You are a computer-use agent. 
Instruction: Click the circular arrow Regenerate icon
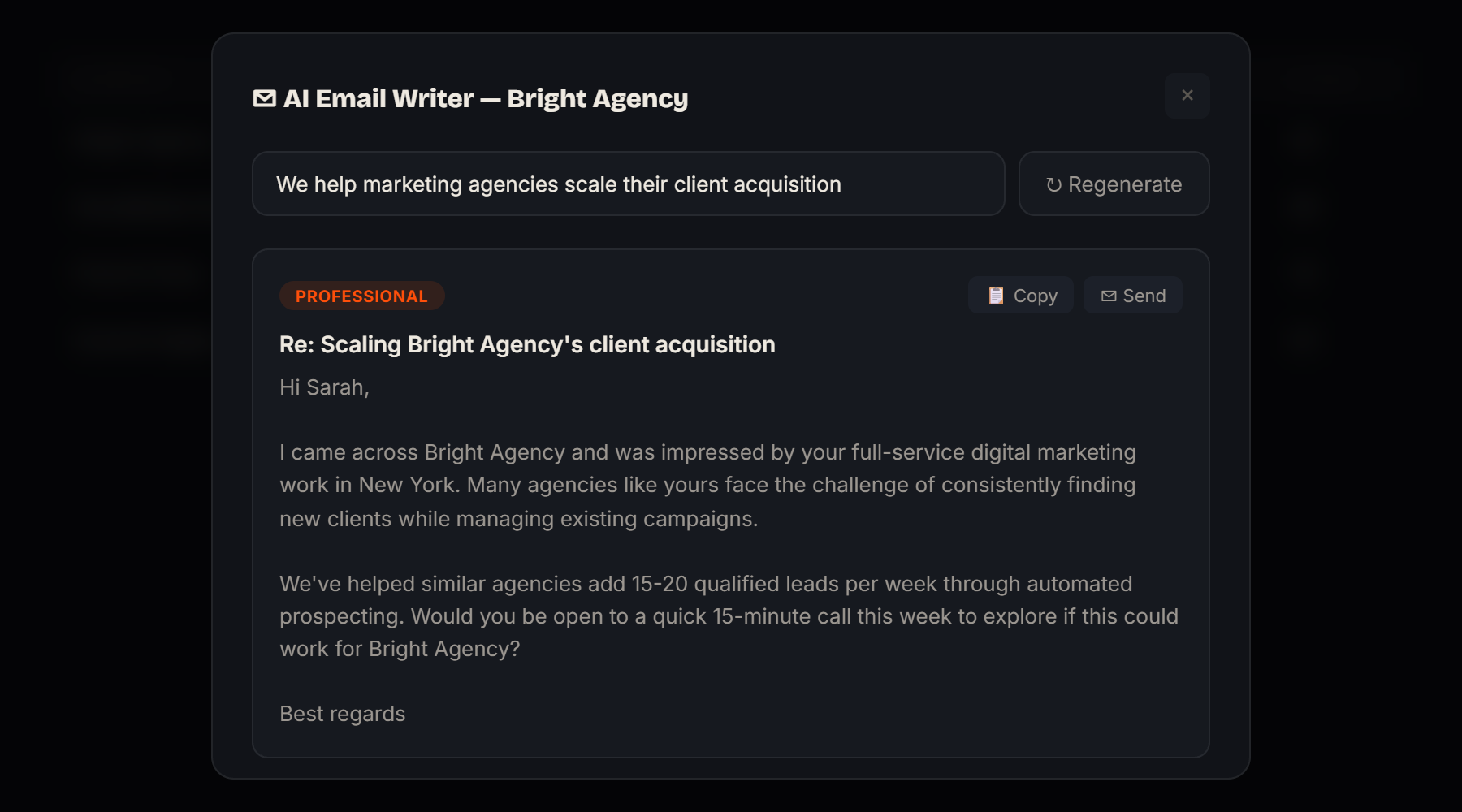(1053, 185)
